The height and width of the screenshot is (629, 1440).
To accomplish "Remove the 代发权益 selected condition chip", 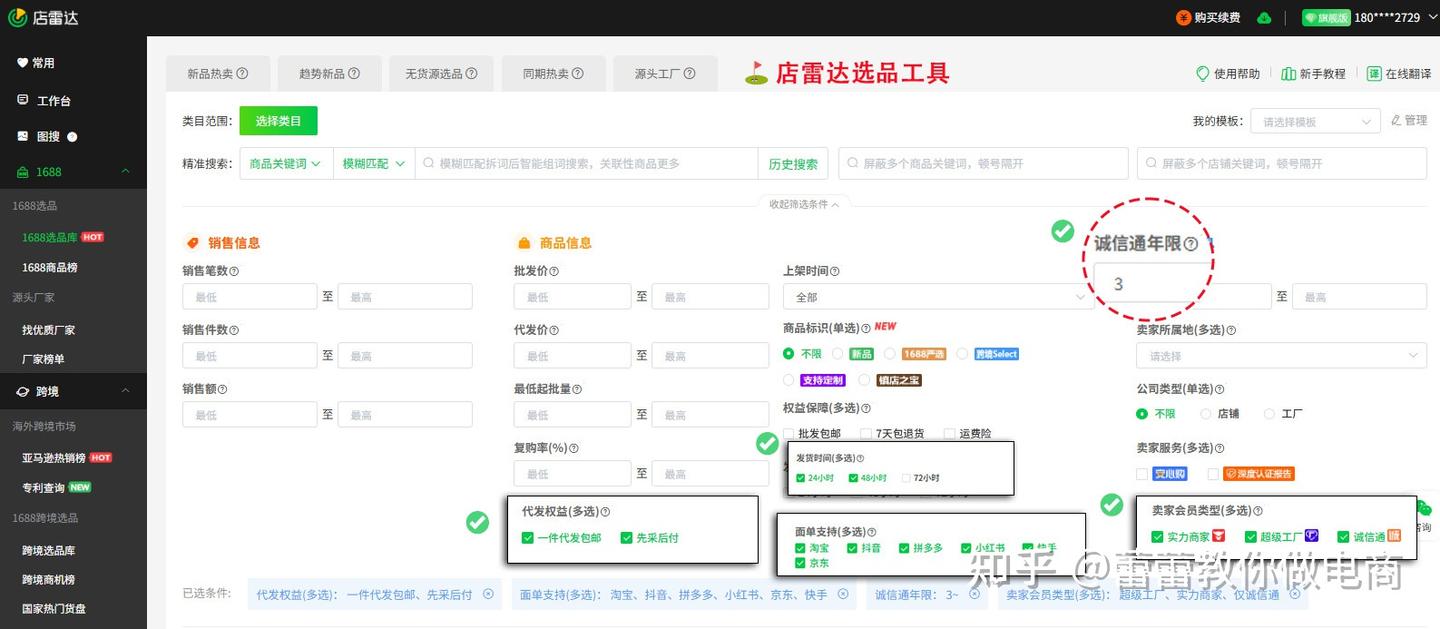I will click(488, 593).
